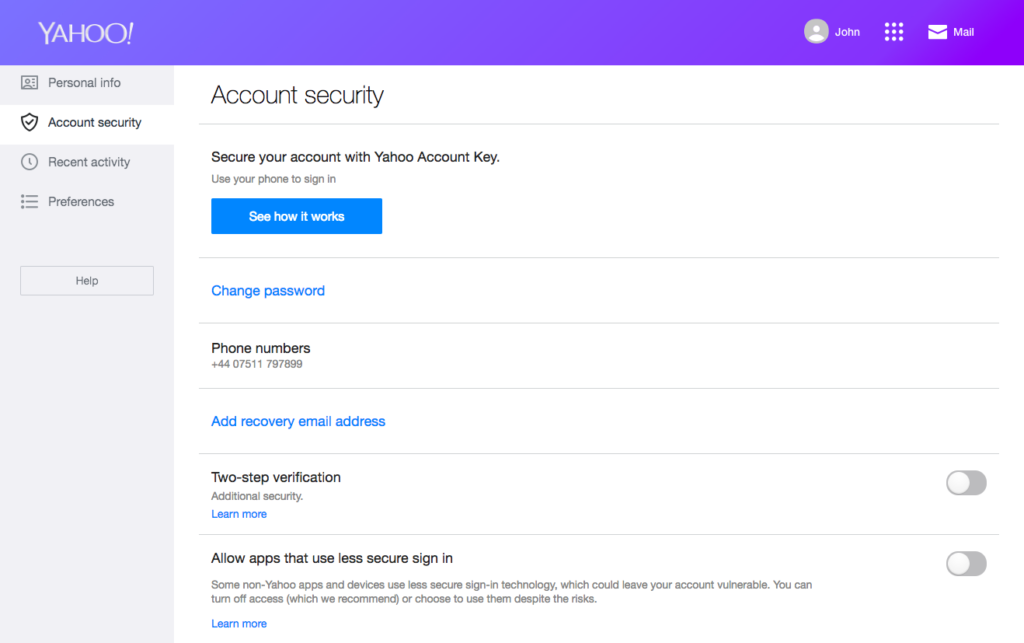The width and height of the screenshot is (1024, 643).
Task: Click Add recovery email address link
Action: click(x=298, y=422)
